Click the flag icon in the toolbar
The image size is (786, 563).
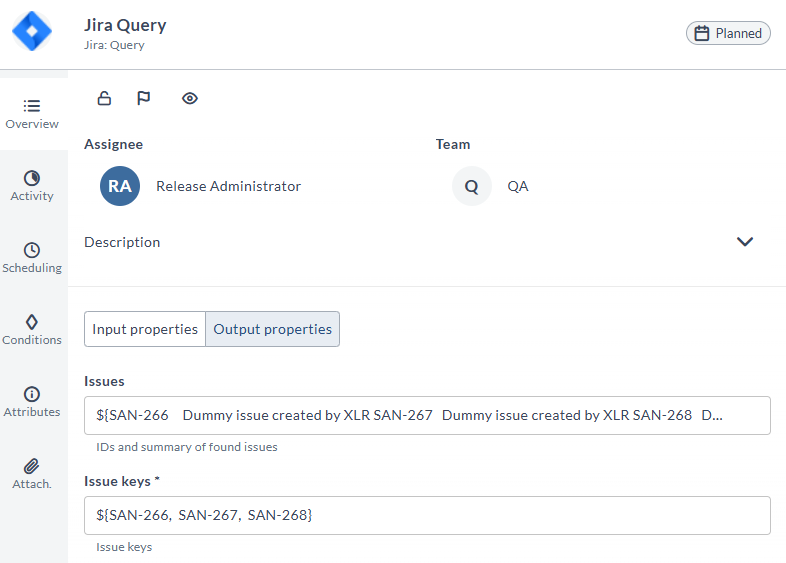(x=143, y=98)
